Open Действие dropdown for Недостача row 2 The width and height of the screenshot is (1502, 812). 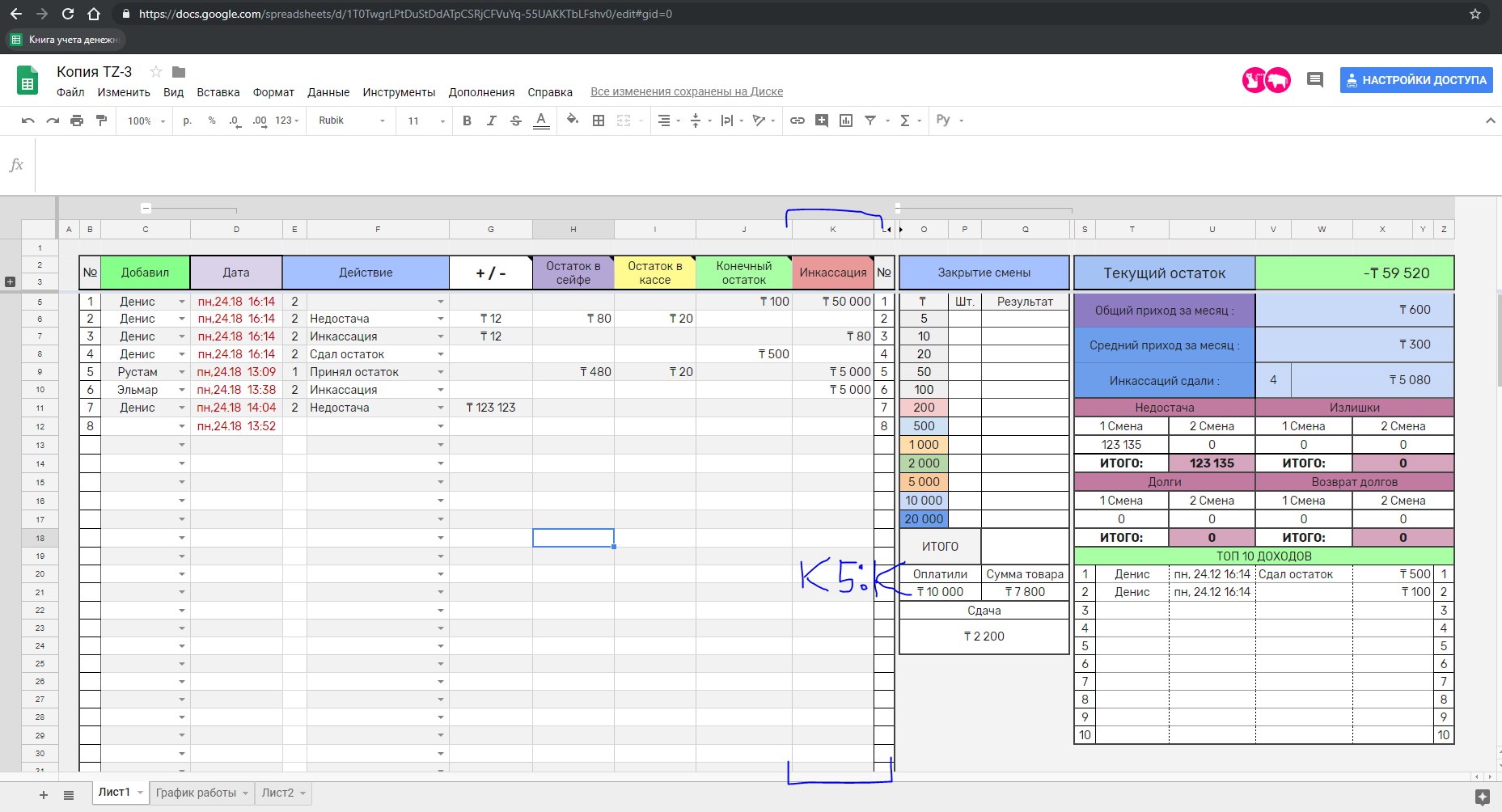coord(441,319)
